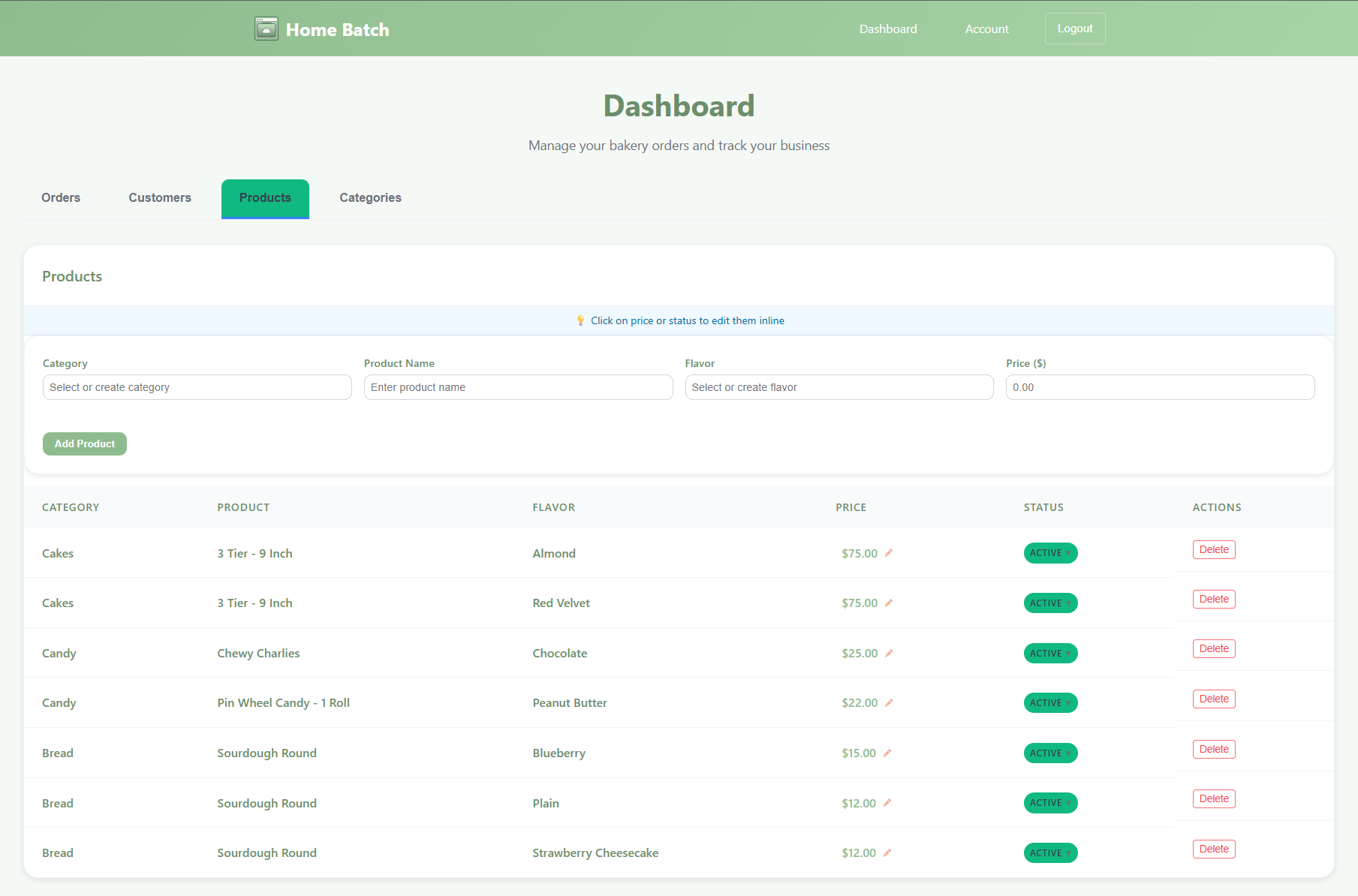Open ACTIVE status dropdown for Almond cake
This screenshot has height=896, width=1358.
[1050, 553]
